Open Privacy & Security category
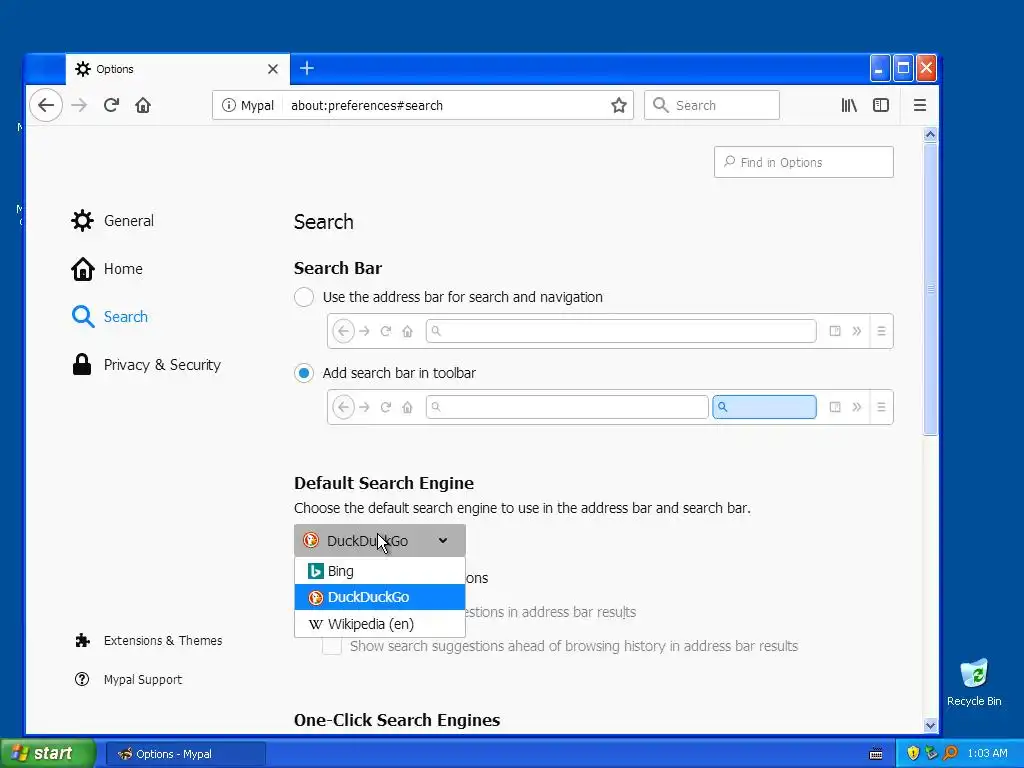This screenshot has width=1024, height=768. coord(146,364)
